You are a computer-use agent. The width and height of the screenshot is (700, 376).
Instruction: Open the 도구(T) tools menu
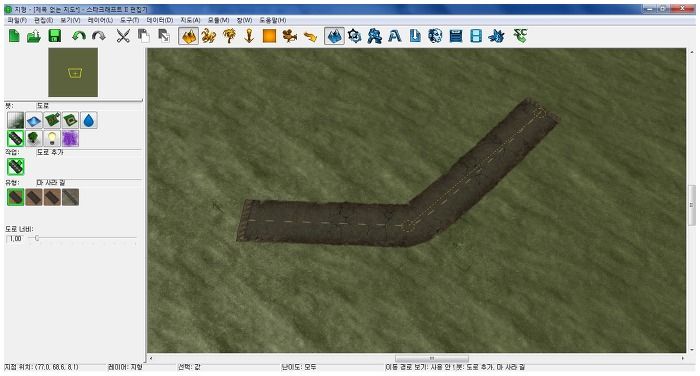(x=129, y=20)
